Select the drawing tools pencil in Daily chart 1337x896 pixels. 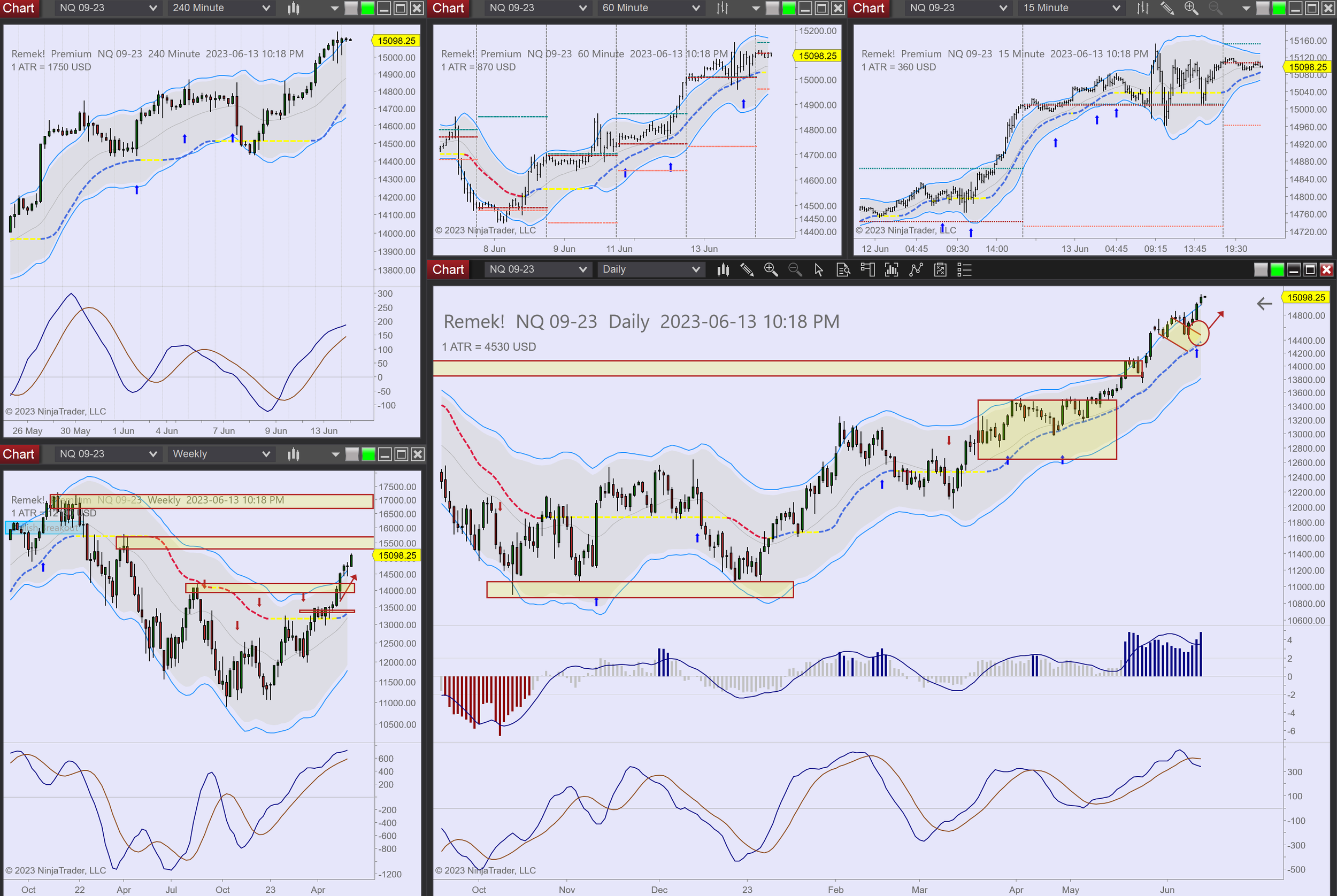pyautogui.click(x=747, y=270)
